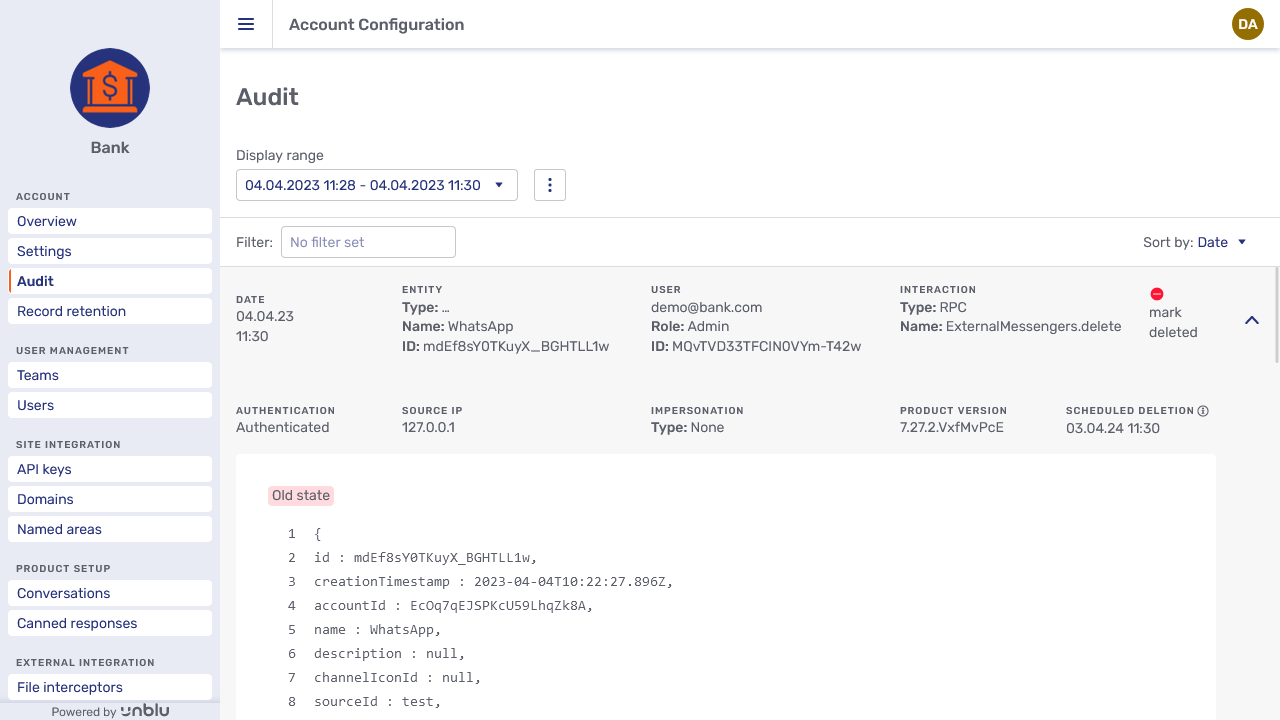
Task: Click the No filter set input field
Action: pos(368,242)
